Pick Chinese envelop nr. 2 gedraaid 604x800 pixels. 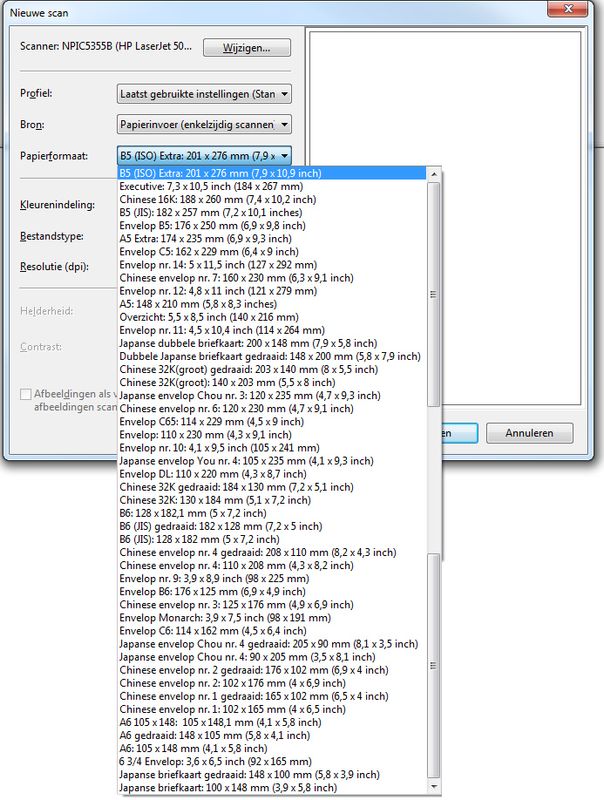pyautogui.click(x=272, y=670)
